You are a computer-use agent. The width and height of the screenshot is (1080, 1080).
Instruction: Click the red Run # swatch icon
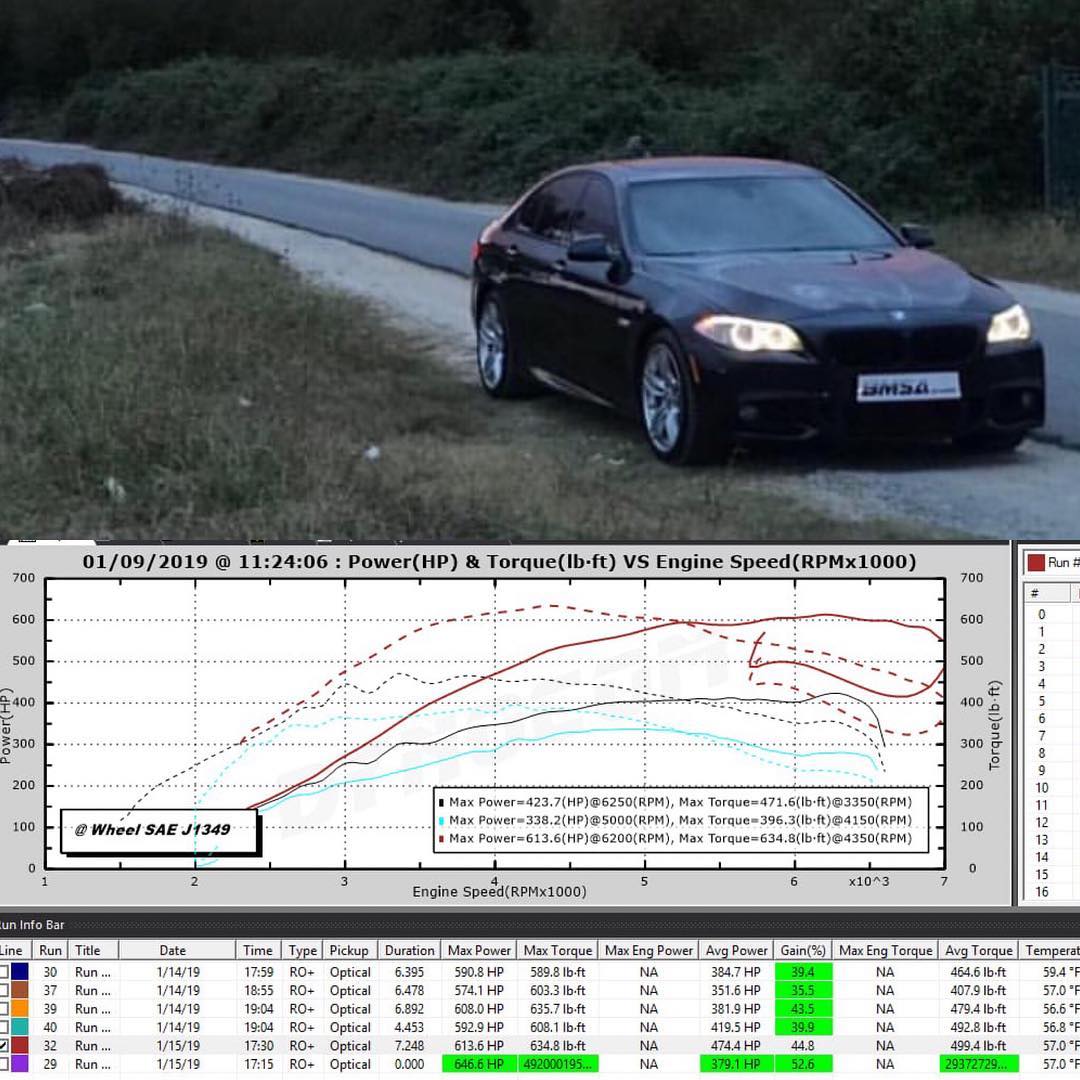point(1035,563)
